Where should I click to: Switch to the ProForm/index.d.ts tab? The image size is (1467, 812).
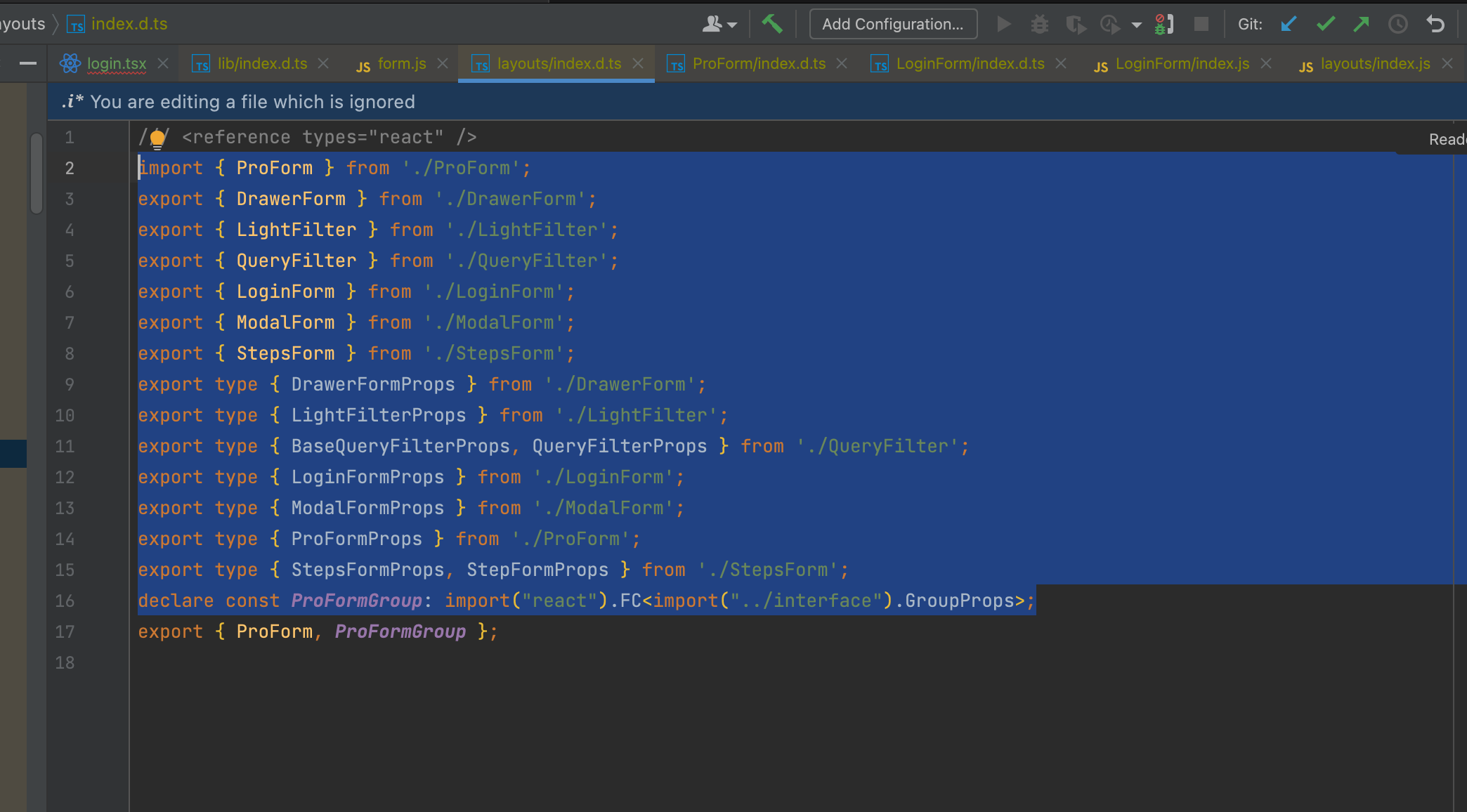(x=759, y=64)
